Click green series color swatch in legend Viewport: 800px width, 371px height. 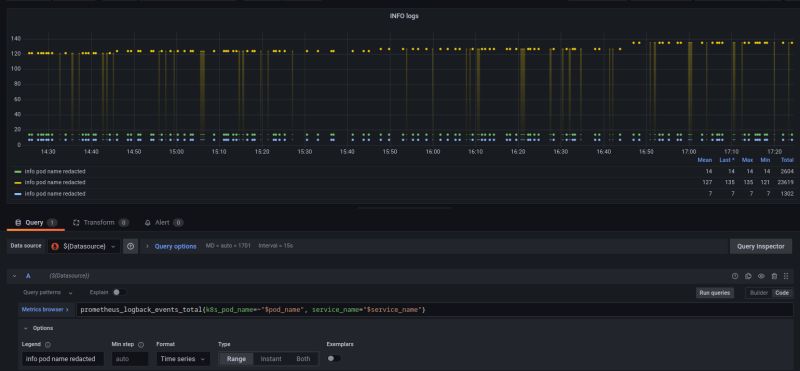coord(18,172)
